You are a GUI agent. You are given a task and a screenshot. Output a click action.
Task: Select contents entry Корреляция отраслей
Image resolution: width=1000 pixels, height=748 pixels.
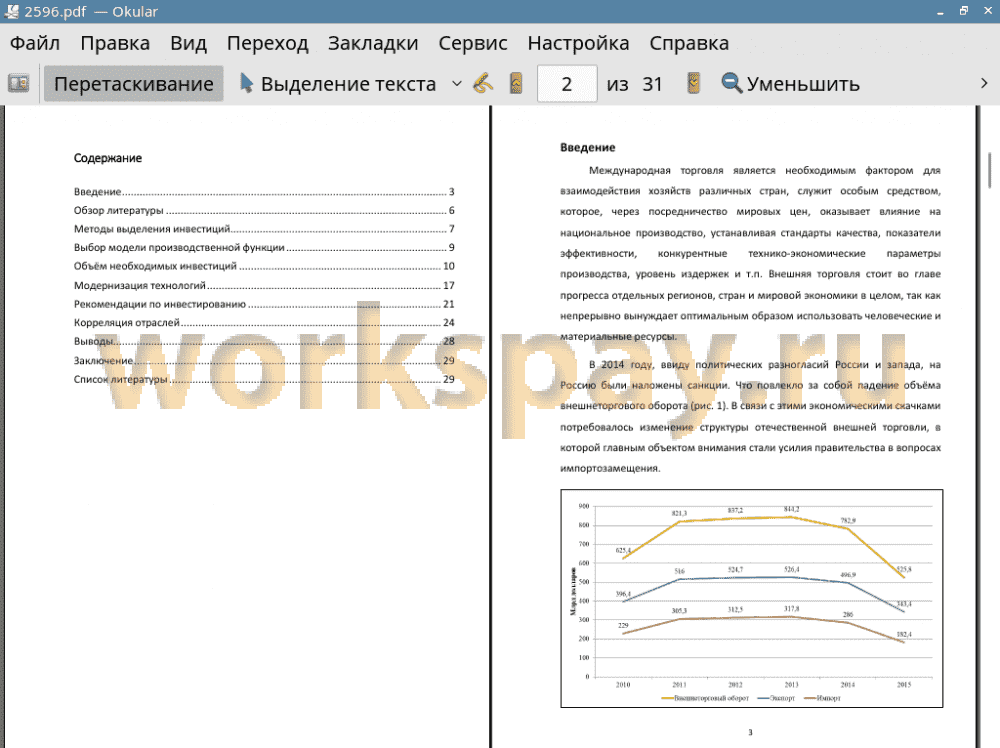264,323
